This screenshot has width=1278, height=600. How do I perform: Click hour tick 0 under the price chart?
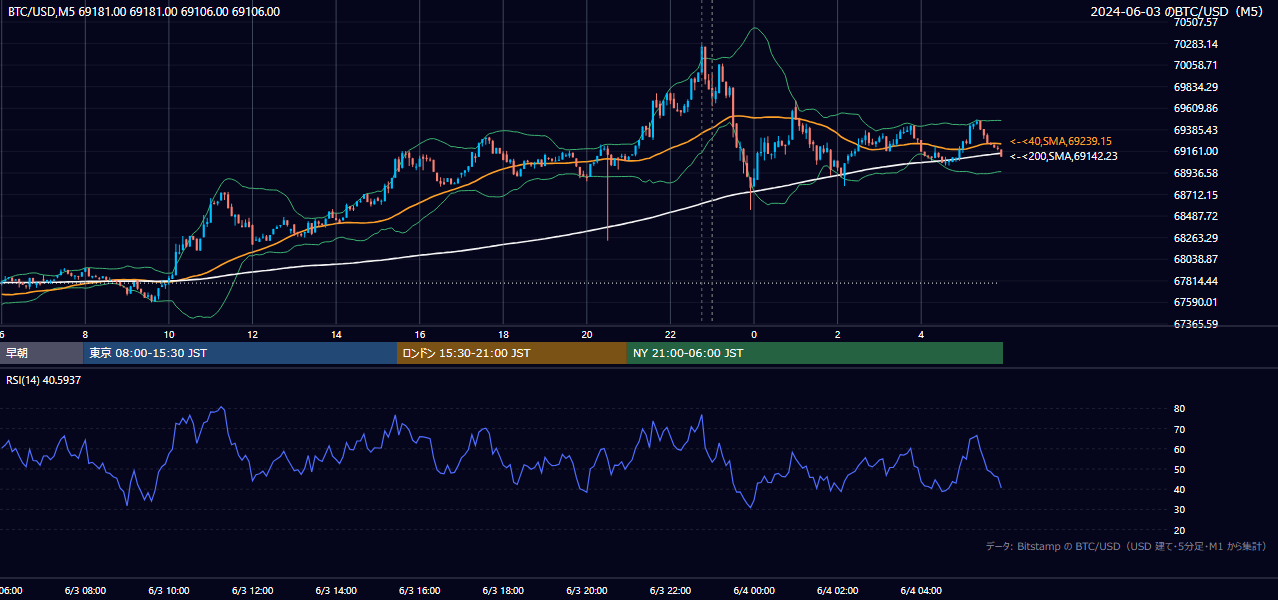[754, 335]
